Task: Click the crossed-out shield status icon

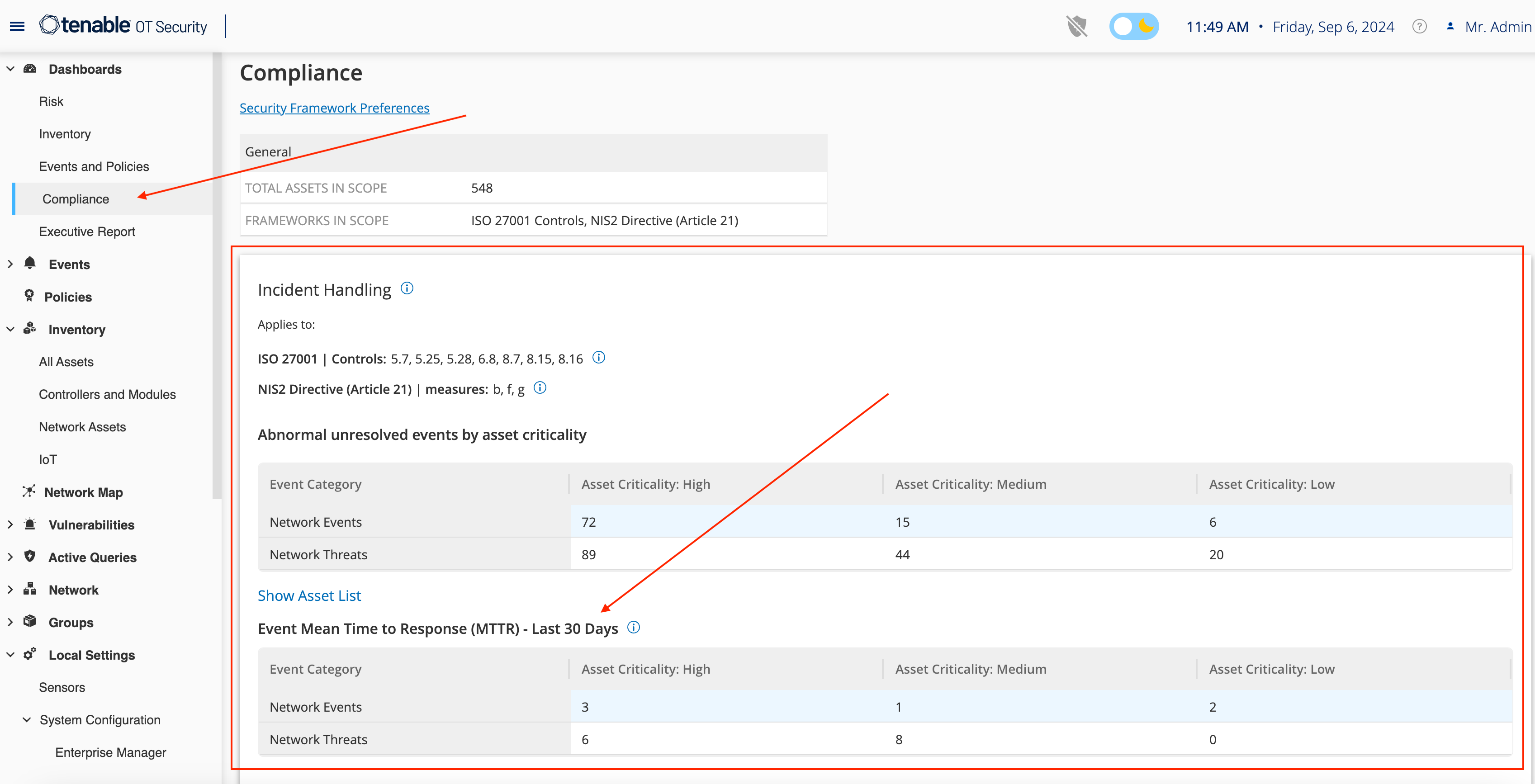Action: [x=1077, y=26]
